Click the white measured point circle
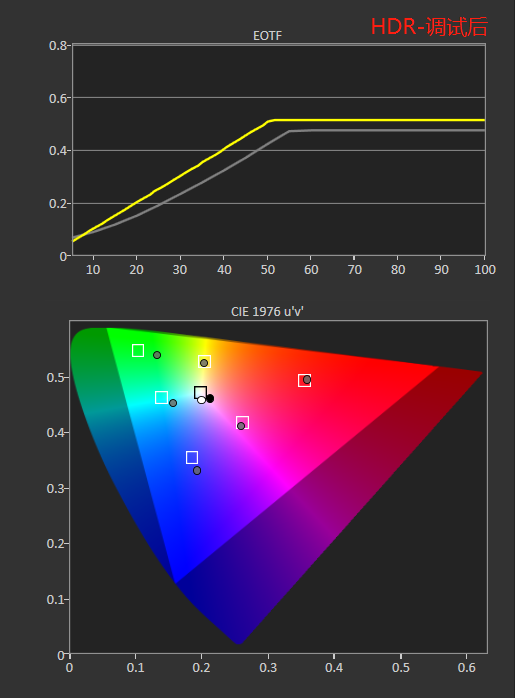The height and width of the screenshot is (698, 515). [201, 400]
